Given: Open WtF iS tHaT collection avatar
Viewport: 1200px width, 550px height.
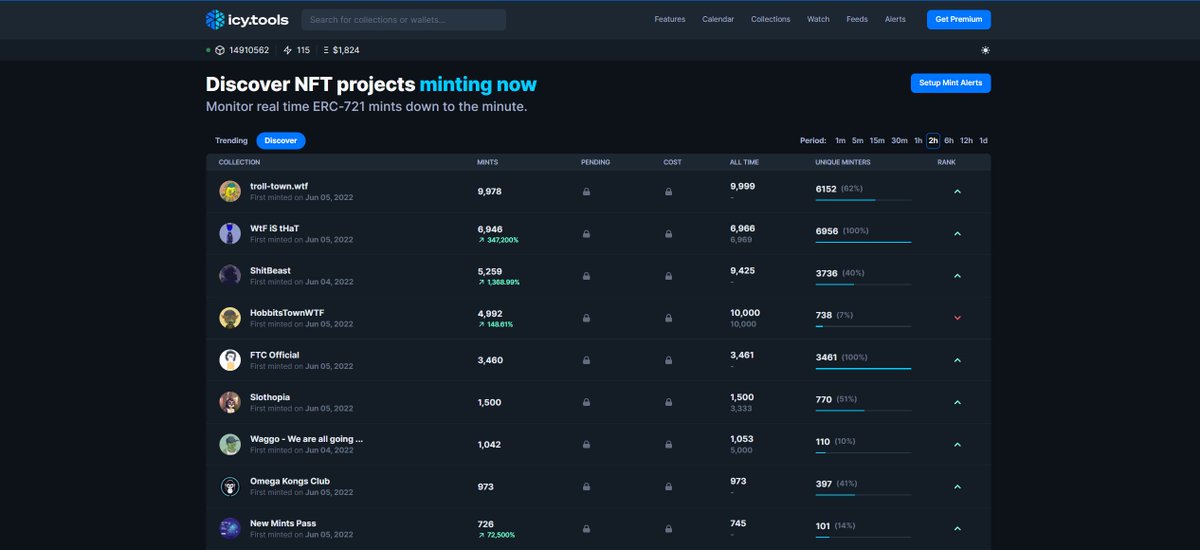Looking at the screenshot, I should (230, 233).
